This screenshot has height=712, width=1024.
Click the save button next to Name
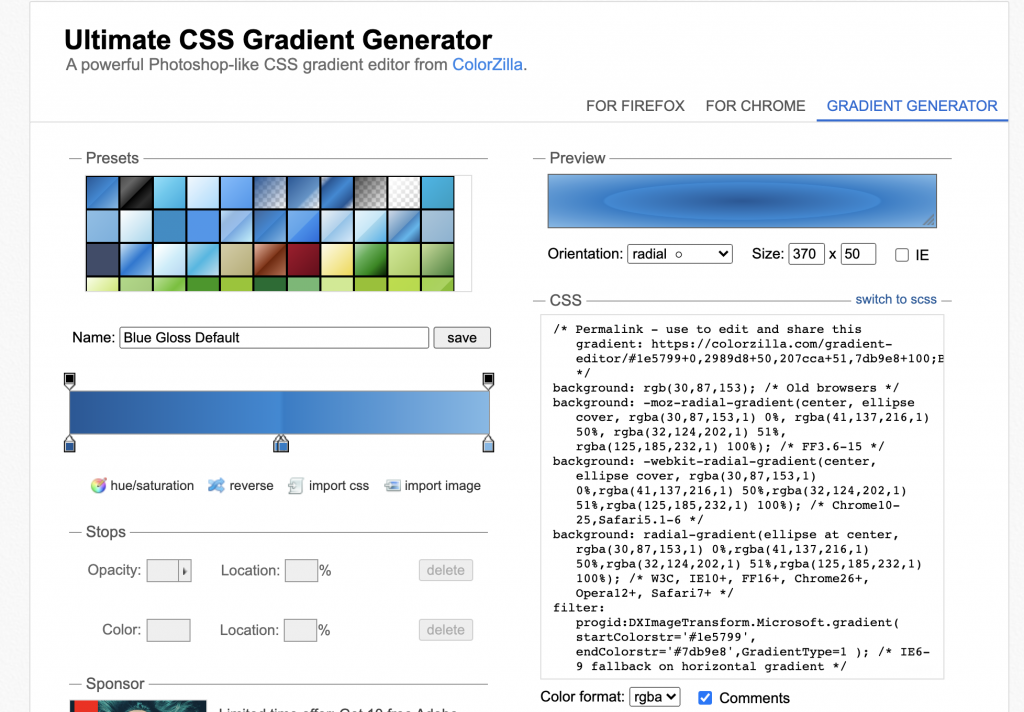462,338
